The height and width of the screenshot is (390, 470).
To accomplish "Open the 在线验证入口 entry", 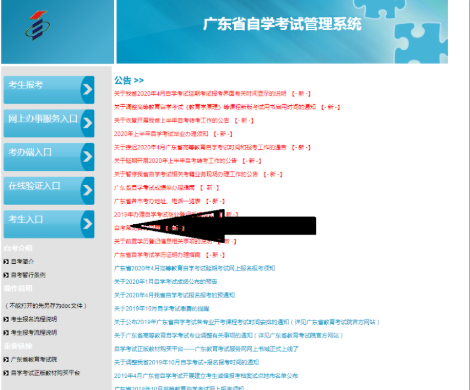I will click(49, 191).
